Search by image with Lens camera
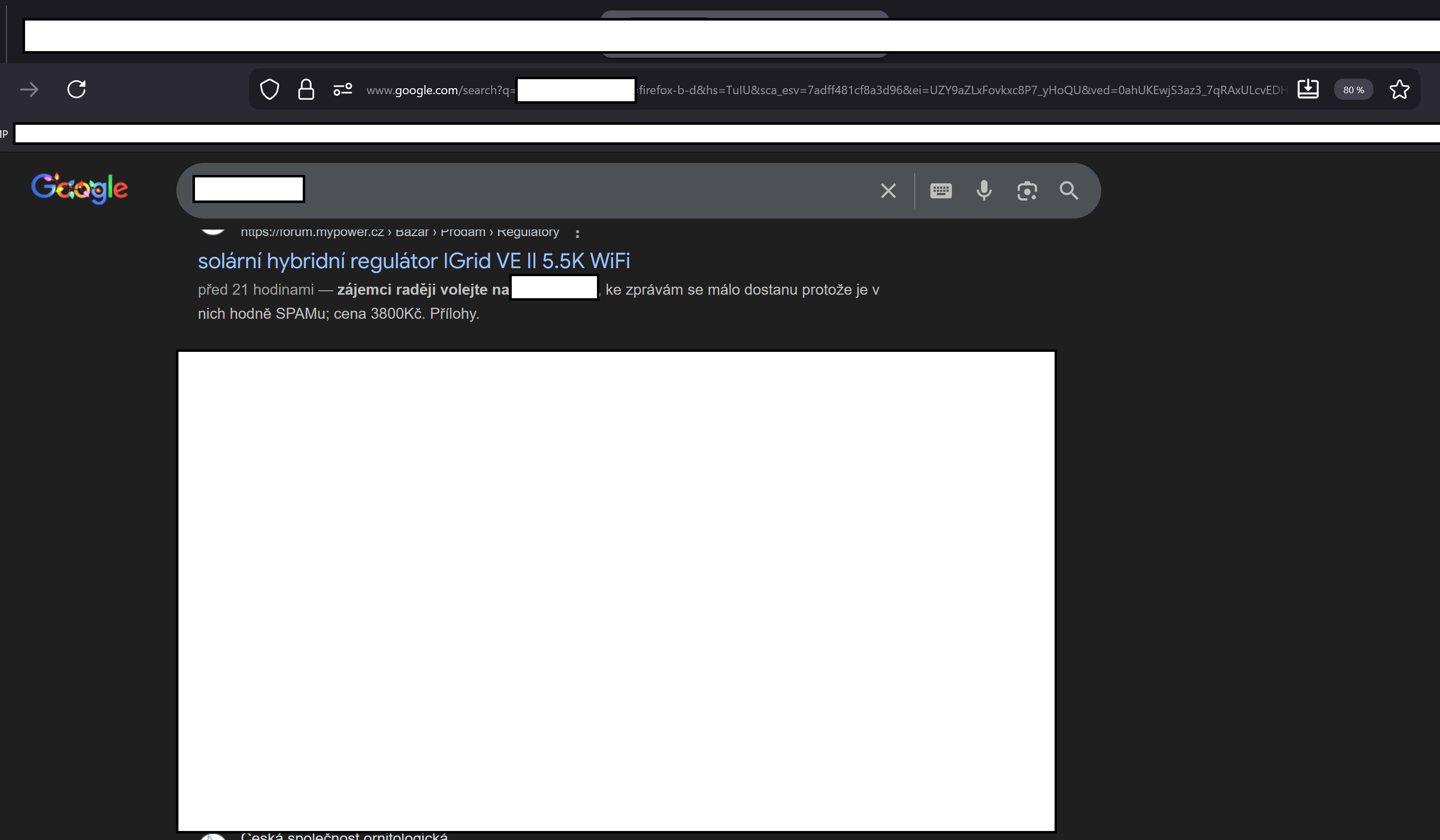 click(1027, 191)
